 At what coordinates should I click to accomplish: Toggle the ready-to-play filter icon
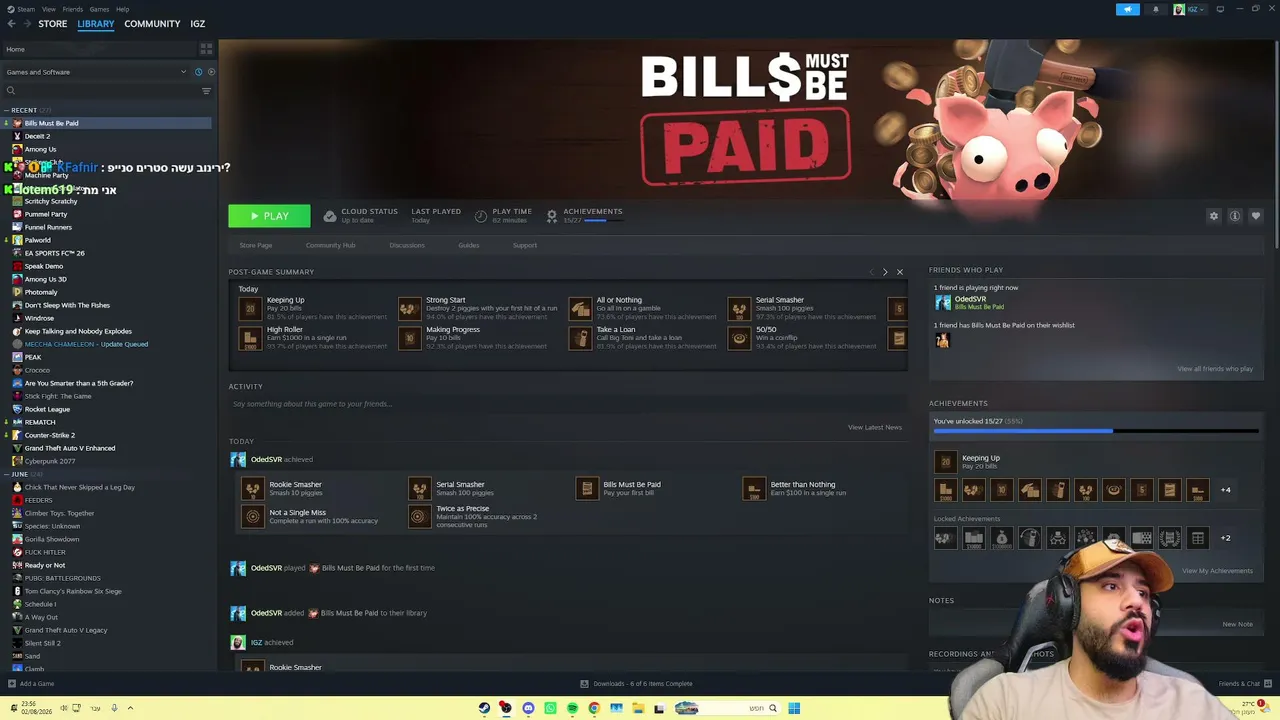[x=211, y=72]
